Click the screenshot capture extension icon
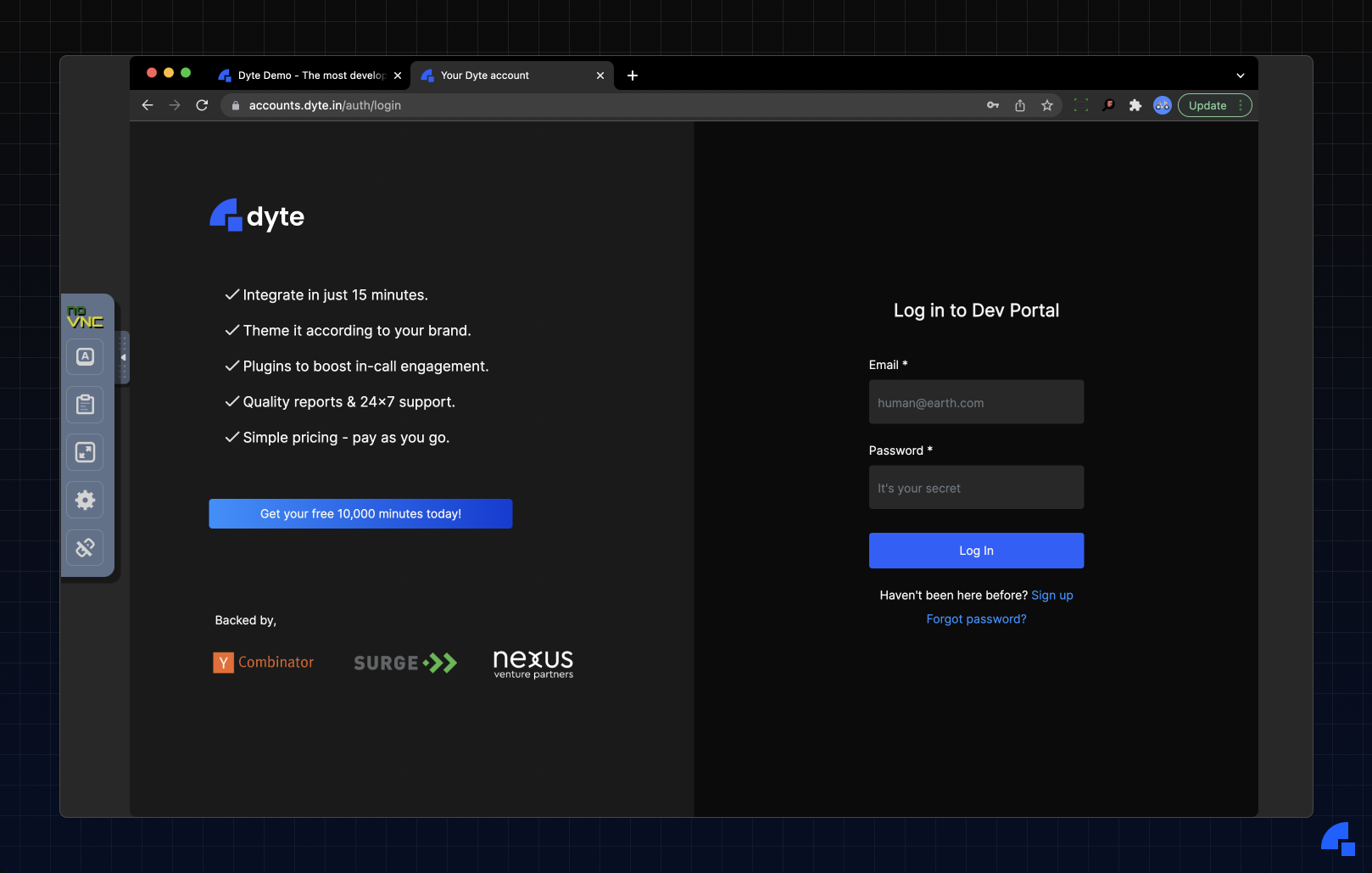The height and width of the screenshot is (873, 1372). click(1081, 105)
